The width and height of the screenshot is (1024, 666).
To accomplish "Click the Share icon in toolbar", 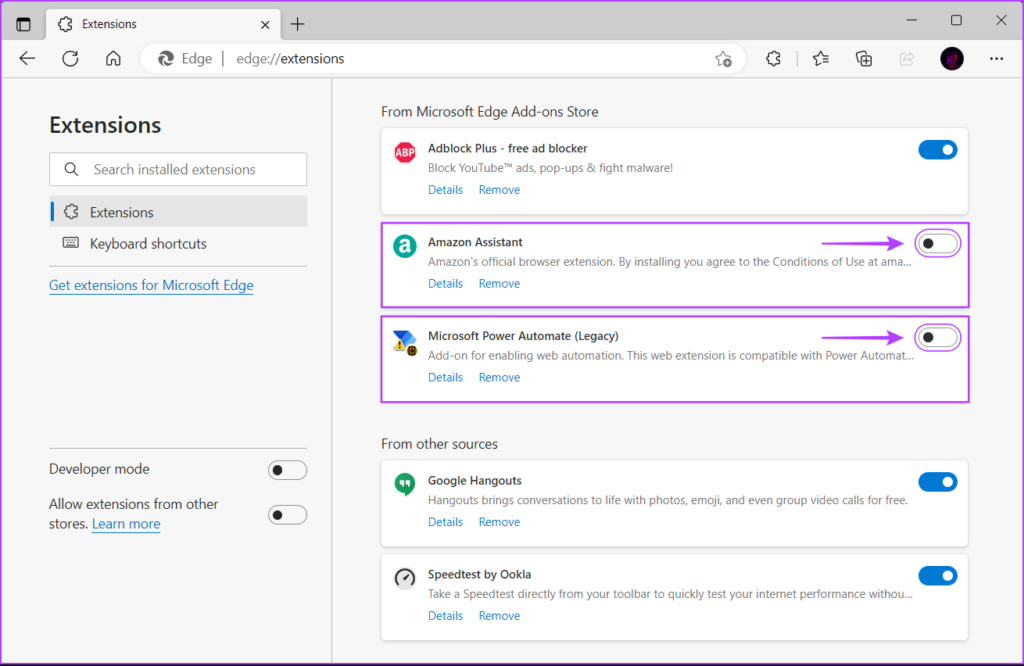I will pyautogui.click(x=907, y=59).
